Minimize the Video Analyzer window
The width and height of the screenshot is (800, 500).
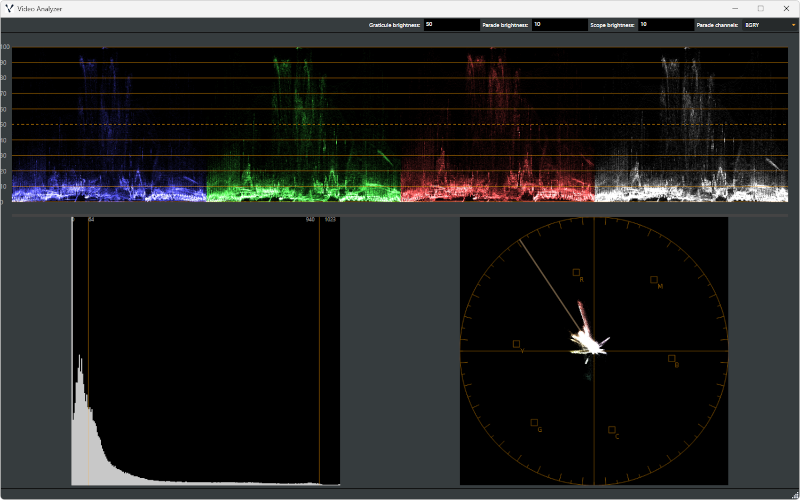pyautogui.click(x=735, y=9)
